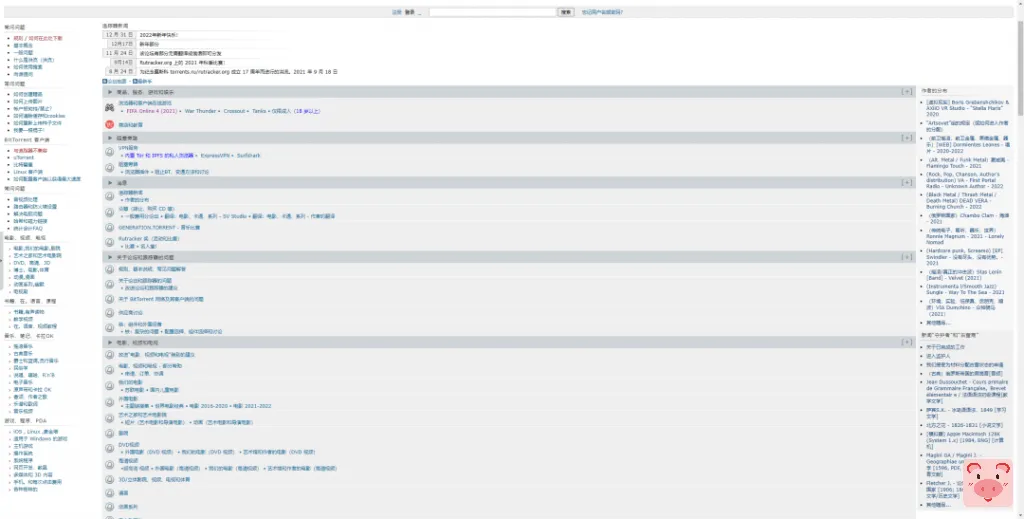
Task: Click the search text field in the top bar
Action: coord(492,12)
